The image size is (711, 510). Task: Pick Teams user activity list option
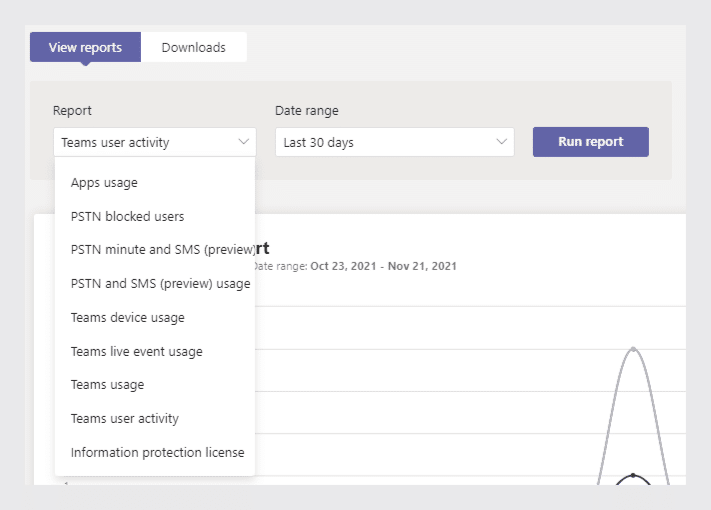tap(155, 418)
